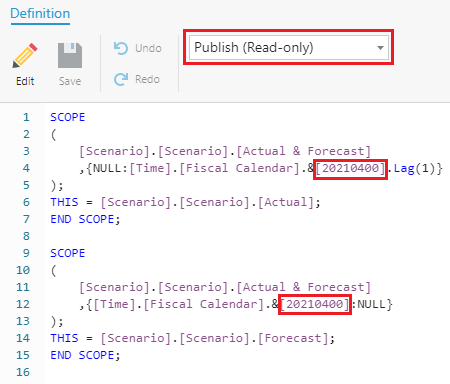Click the opening parenthesis on line 2
450x384 pixels.
[x=53, y=134]
